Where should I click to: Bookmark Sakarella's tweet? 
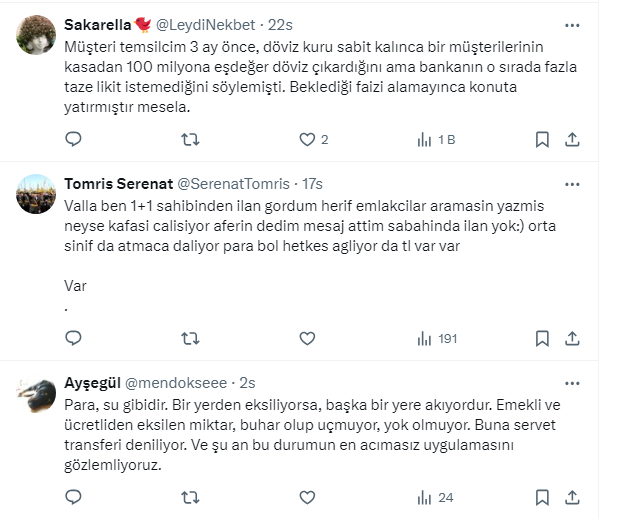click(541, 139)
